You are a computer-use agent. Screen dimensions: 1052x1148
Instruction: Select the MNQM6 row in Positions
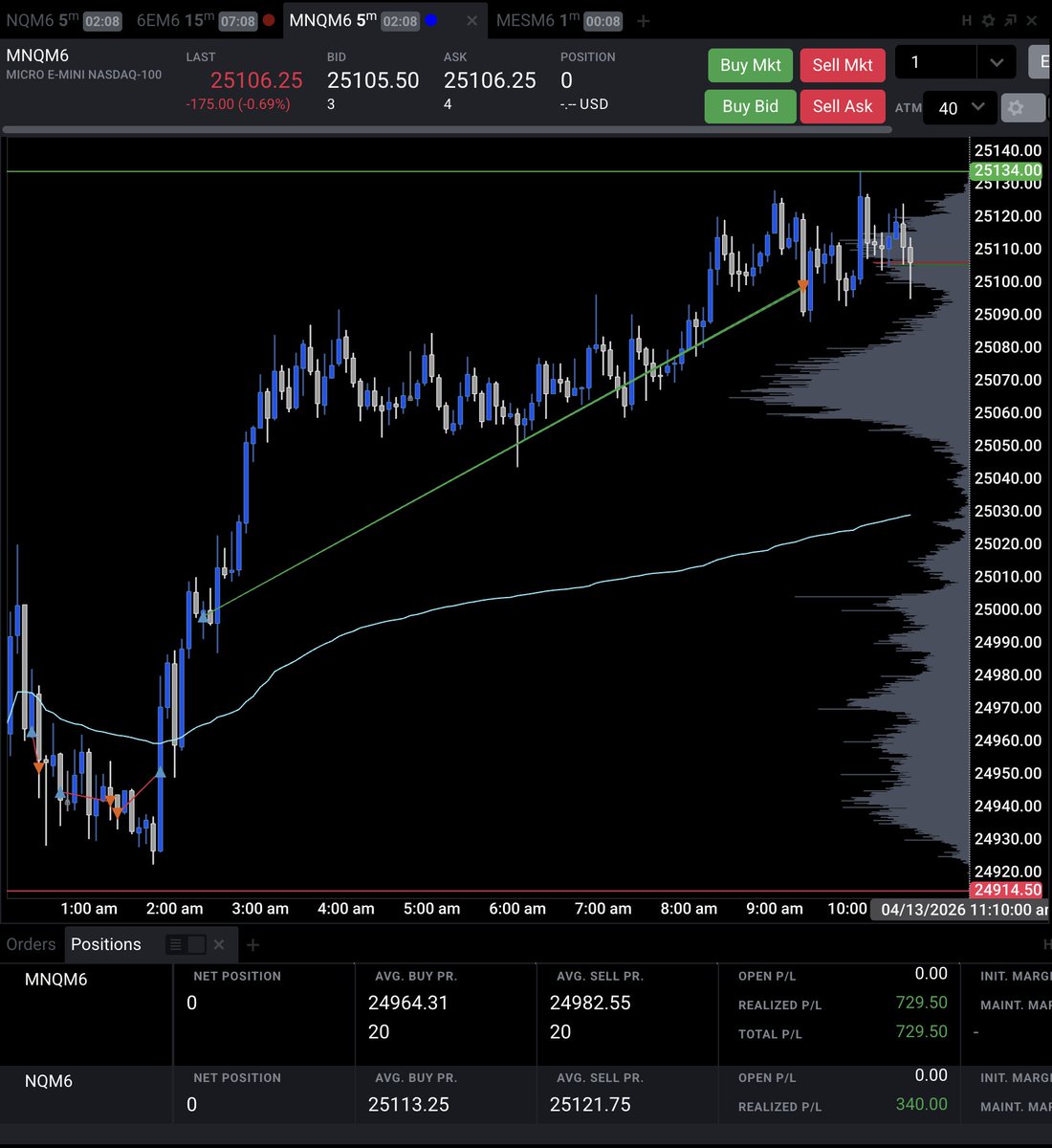[526, 1013]
